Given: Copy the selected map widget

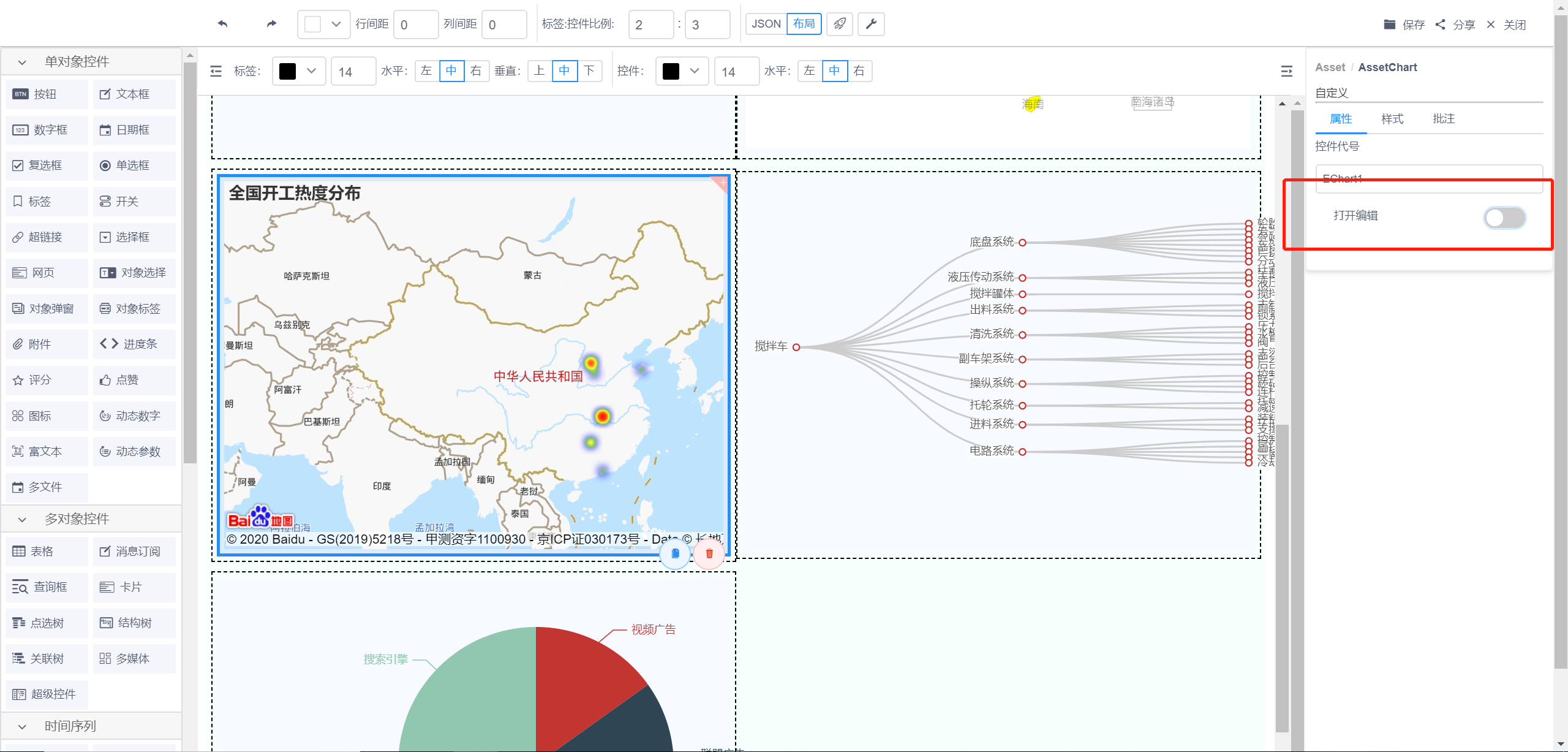Looking at the screenshot, I should (676, 553).
